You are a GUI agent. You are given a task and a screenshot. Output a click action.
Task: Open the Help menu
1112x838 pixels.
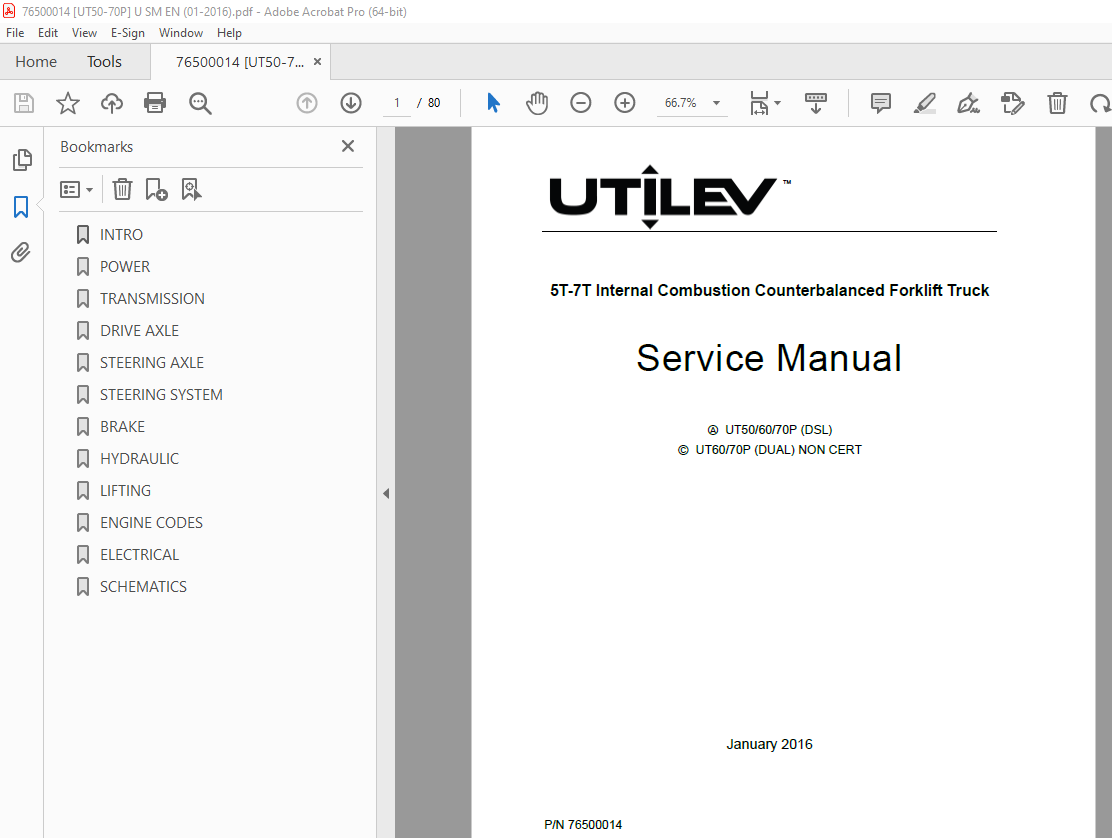click(x=229, y=33)
